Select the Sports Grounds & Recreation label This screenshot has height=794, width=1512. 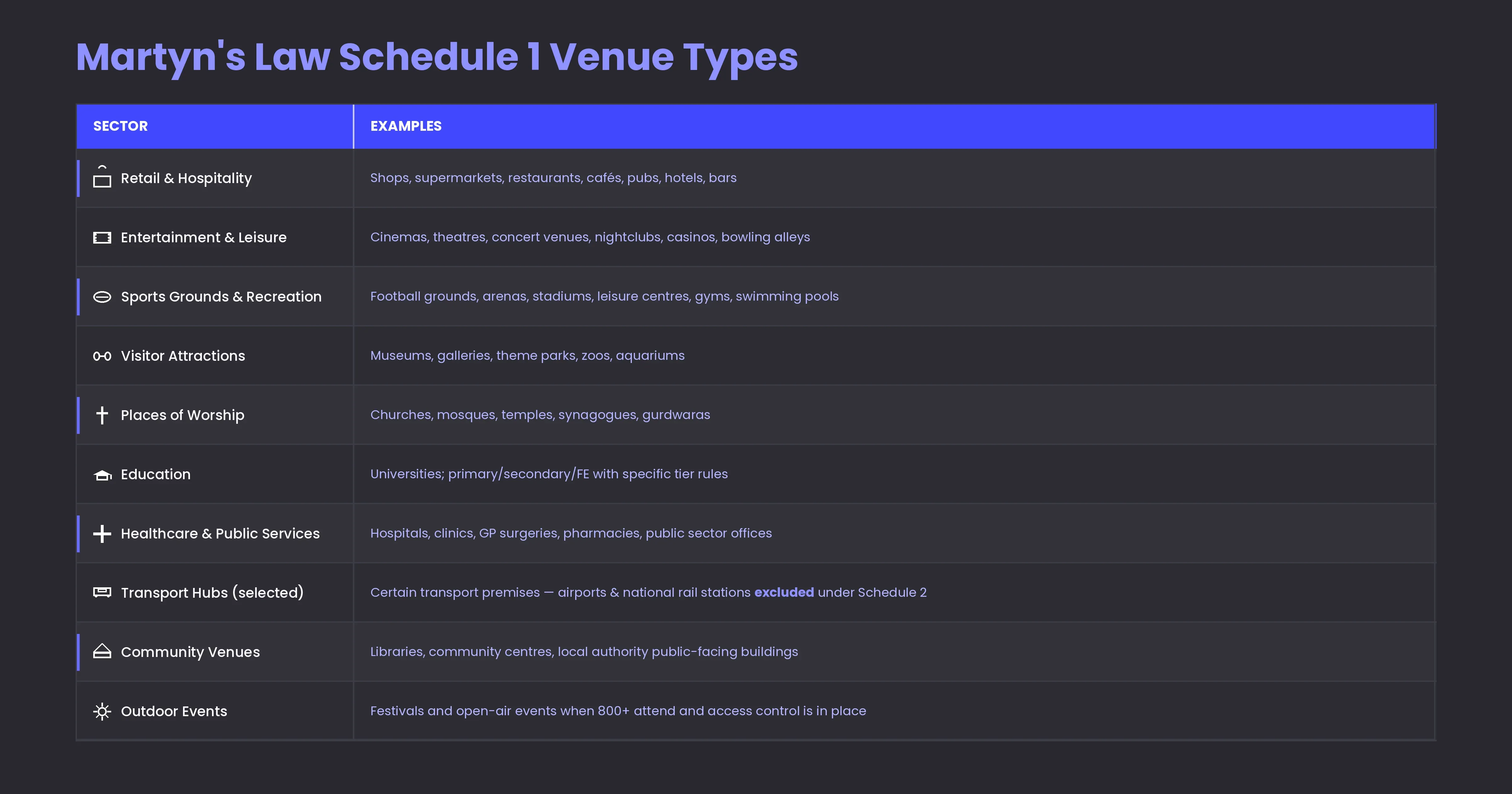tap(221, 296)
